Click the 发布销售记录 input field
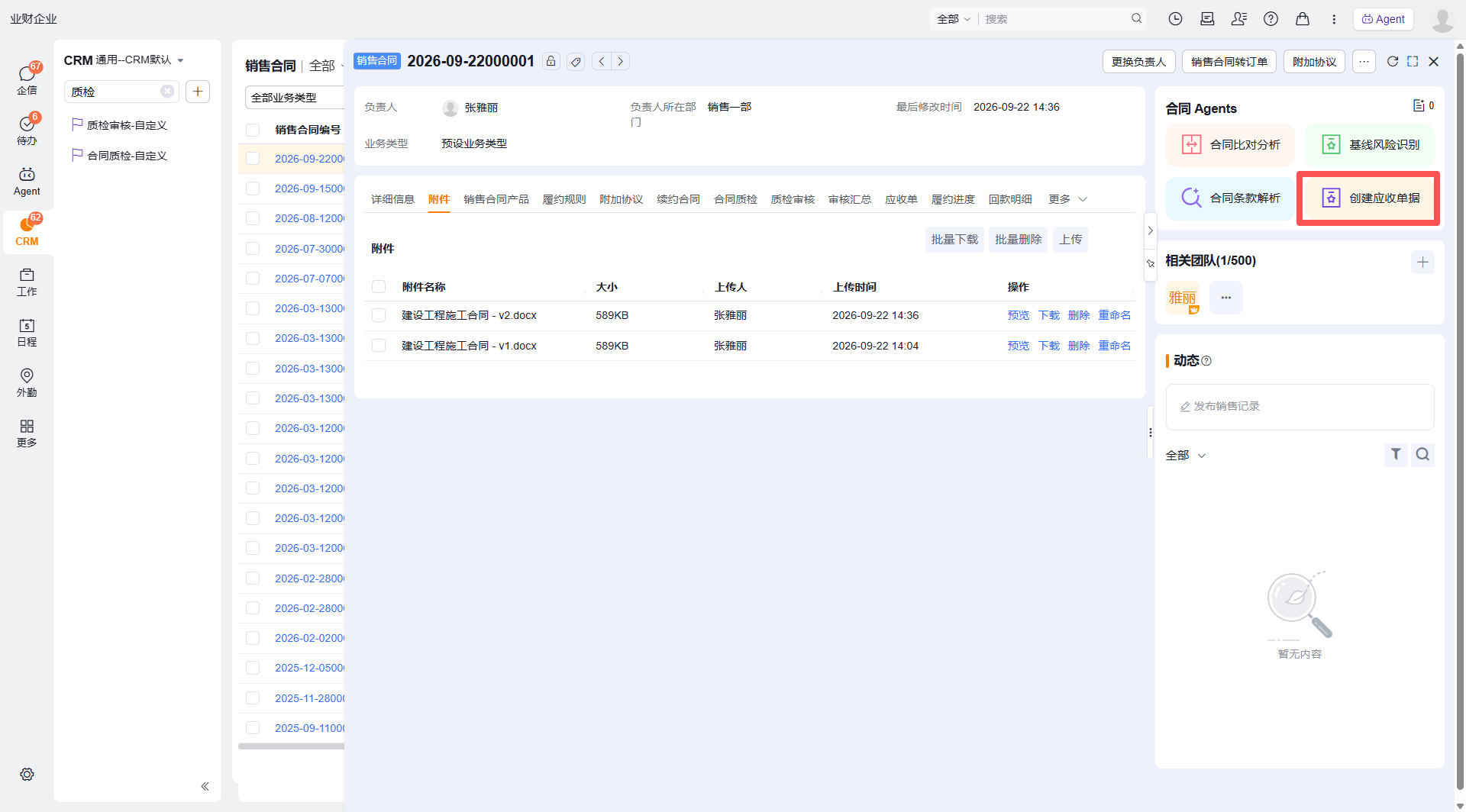The height and width of the screenshot is (812, 1466). [x=1300, y=407]
